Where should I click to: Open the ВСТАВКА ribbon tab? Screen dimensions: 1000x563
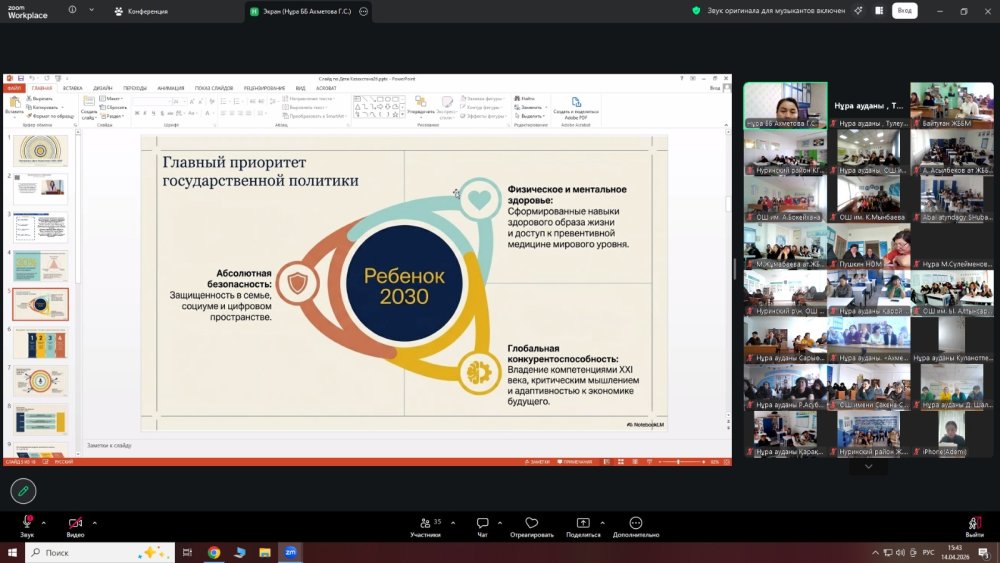coord(73,88)
